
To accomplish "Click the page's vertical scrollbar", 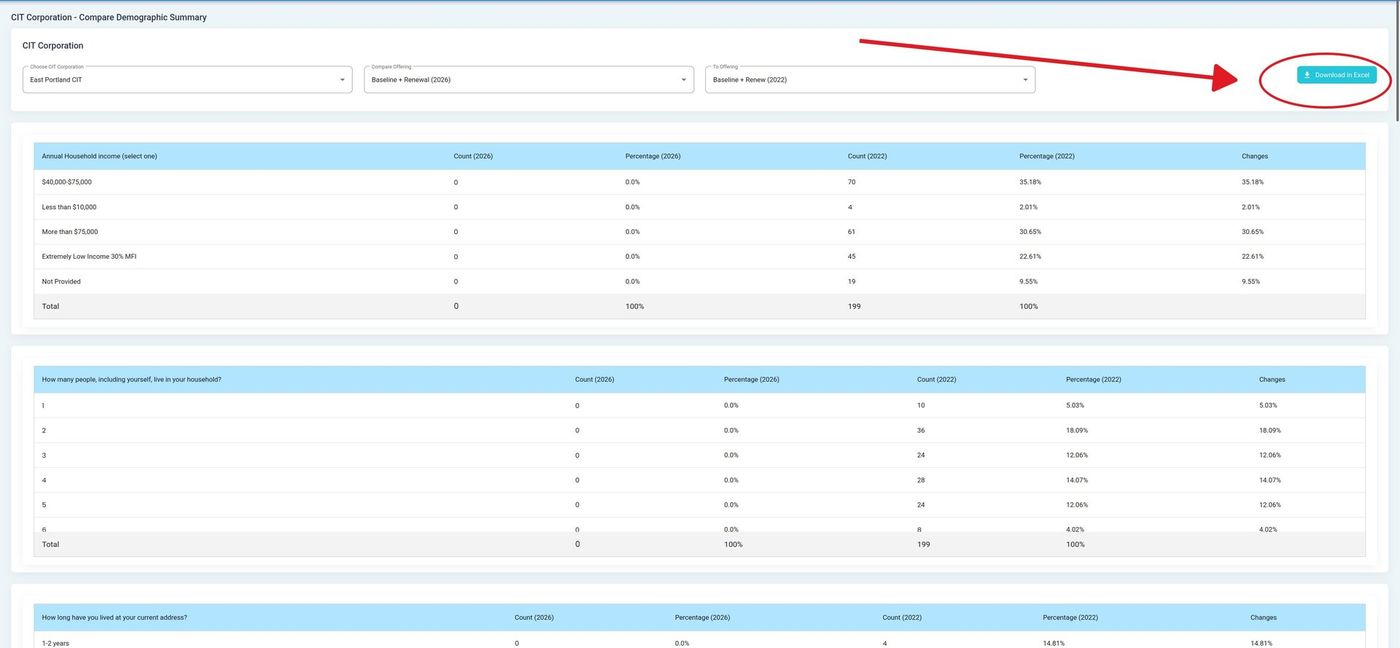I will coord(1396,60).
